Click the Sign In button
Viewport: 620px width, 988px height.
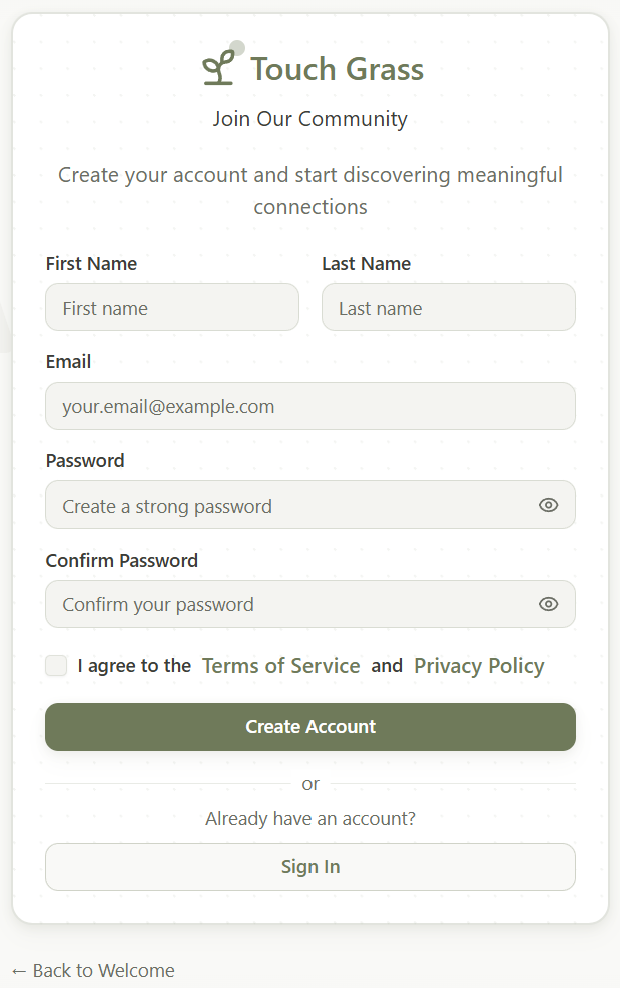click(310, 867)
